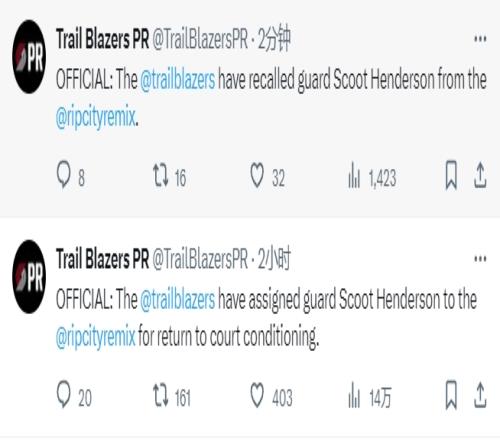This screenshot has height=440, width=500.
Task: Open Trail Blazers PR avatar on second tweet
Action: click(29, 277)
